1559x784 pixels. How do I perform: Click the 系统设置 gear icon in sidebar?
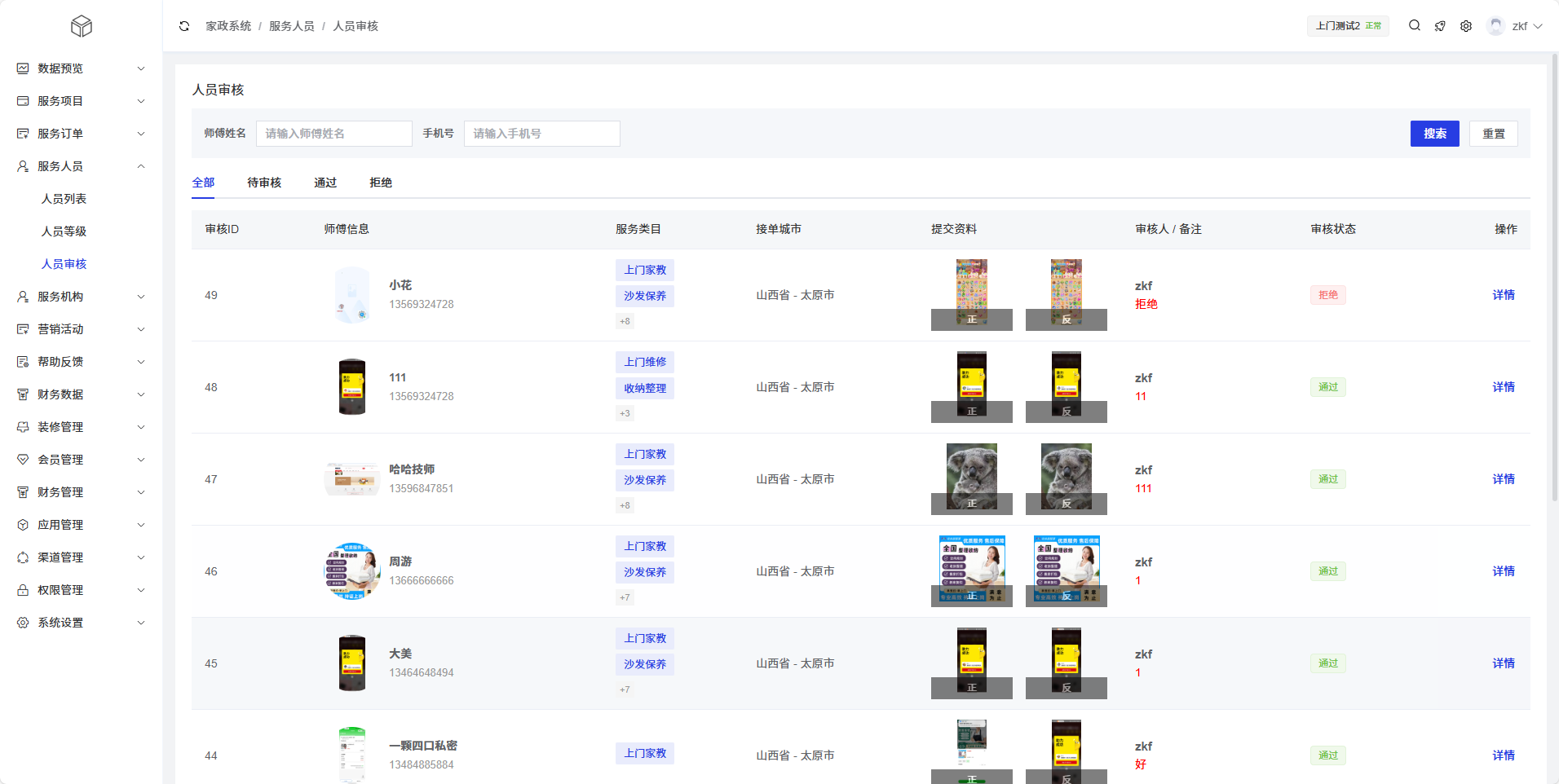tap(23, 623)
